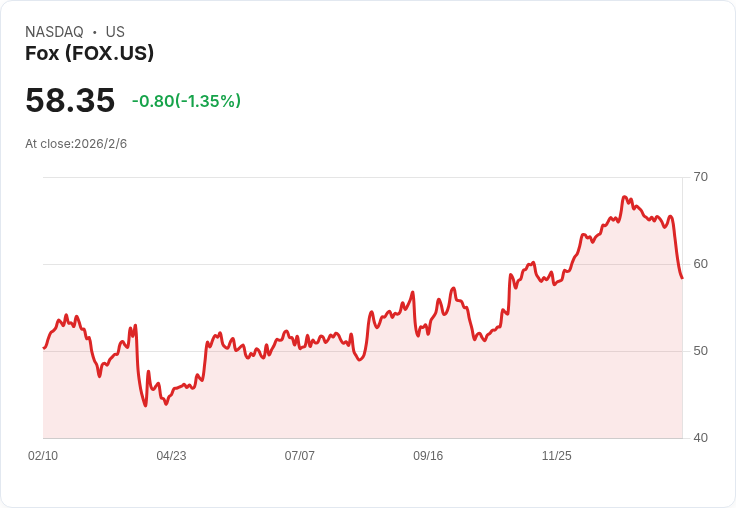Select the 09/16 date on x-axis
736x508 pixels.
pos(428,456)
